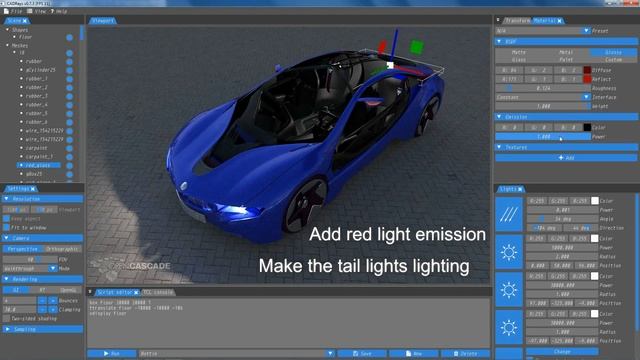The height and width of the screenshot is (360, 640).
Task: Select the third point light sun icon
Action: [x=509, y=327]
